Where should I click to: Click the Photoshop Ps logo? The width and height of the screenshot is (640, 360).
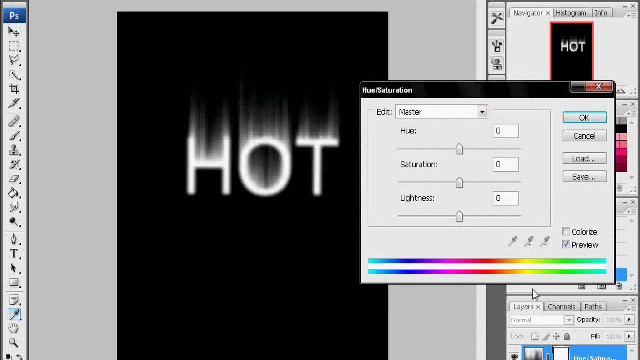[x=14, y=16]
